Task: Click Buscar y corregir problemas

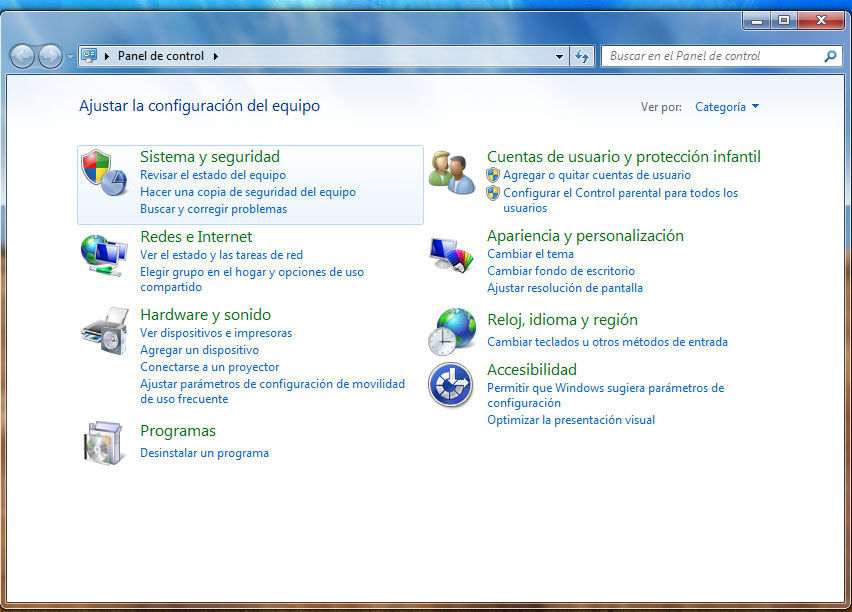Action: click(214, 209)
